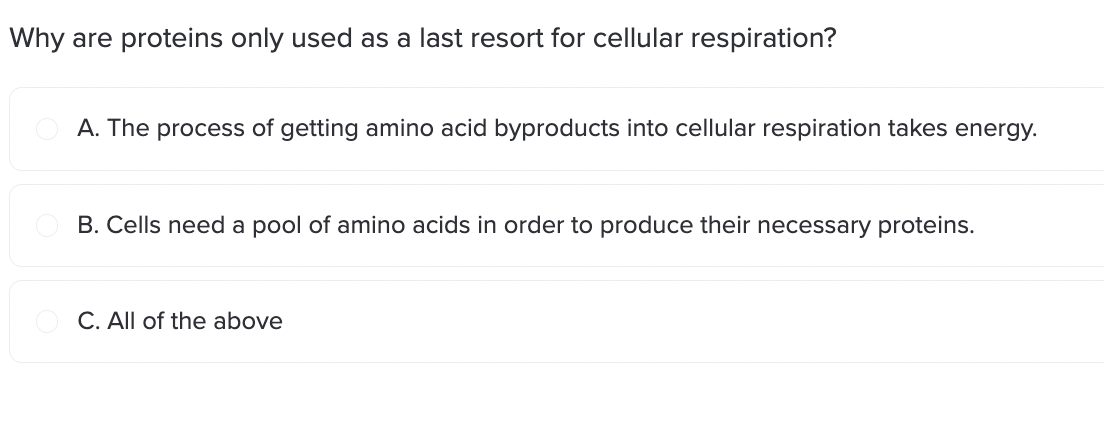The height and width of the screenshot is (424, 1104).
Task: Select radio button for option B
Action: coord(46,225)
